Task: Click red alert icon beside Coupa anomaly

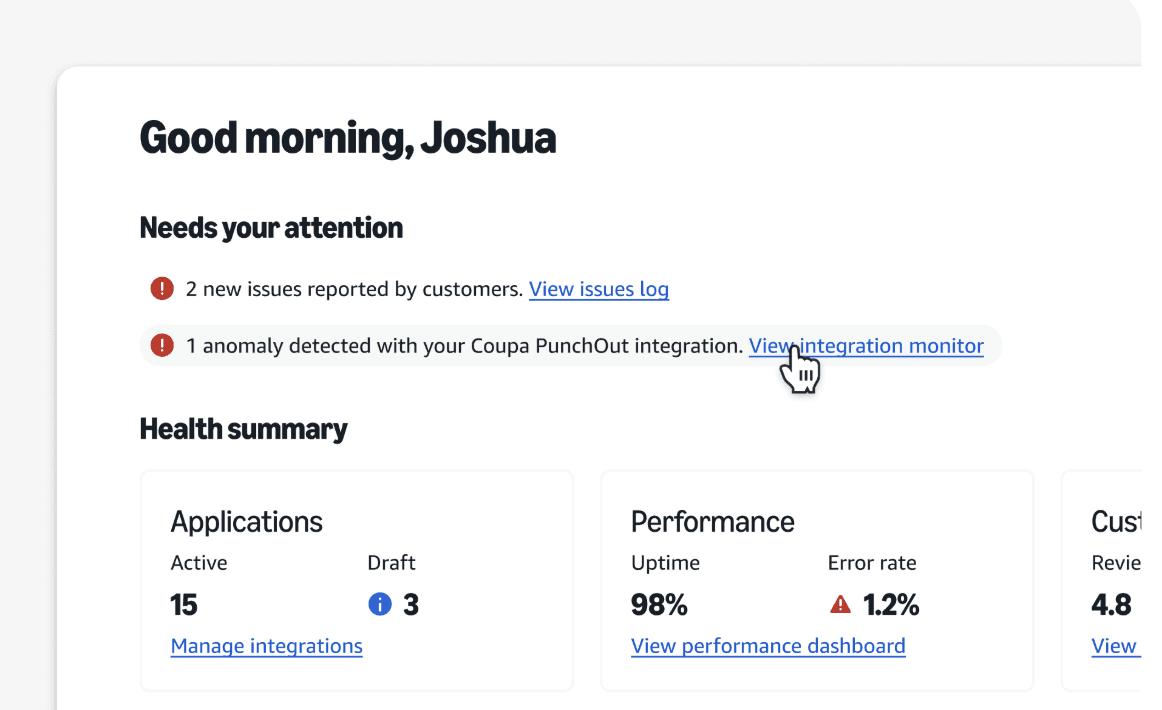Action: (162, 346)
